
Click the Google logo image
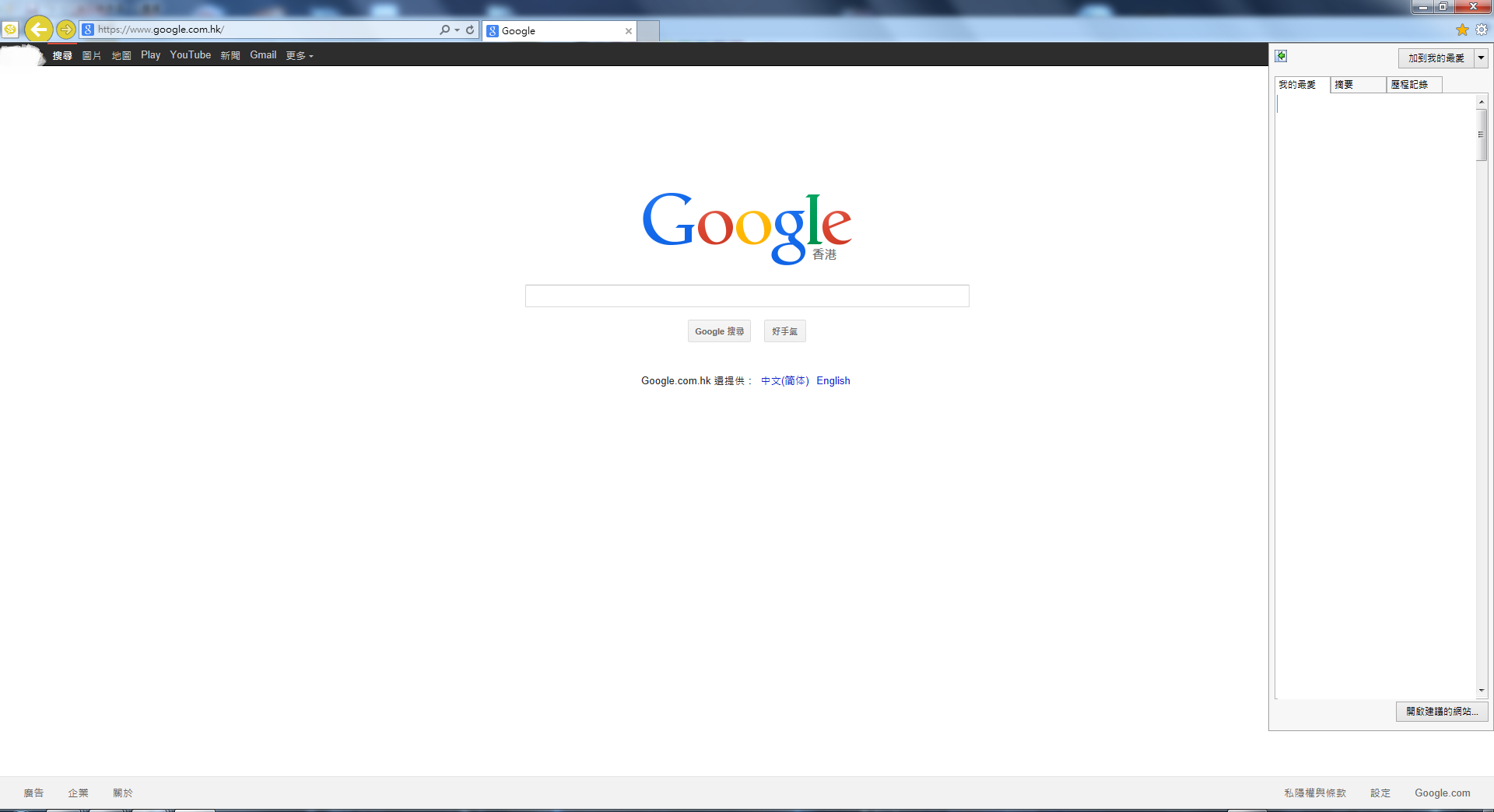tap(747, 228)
